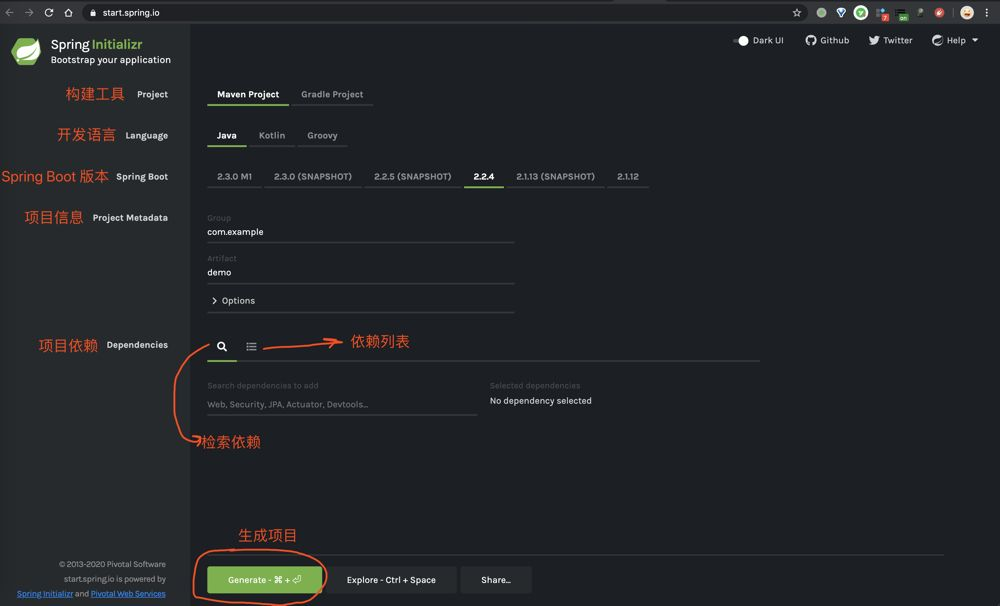Switch to search dependencies magnifier icon
The height and width of the screenshot is (606, 1000).
click(x=222, y=346)
